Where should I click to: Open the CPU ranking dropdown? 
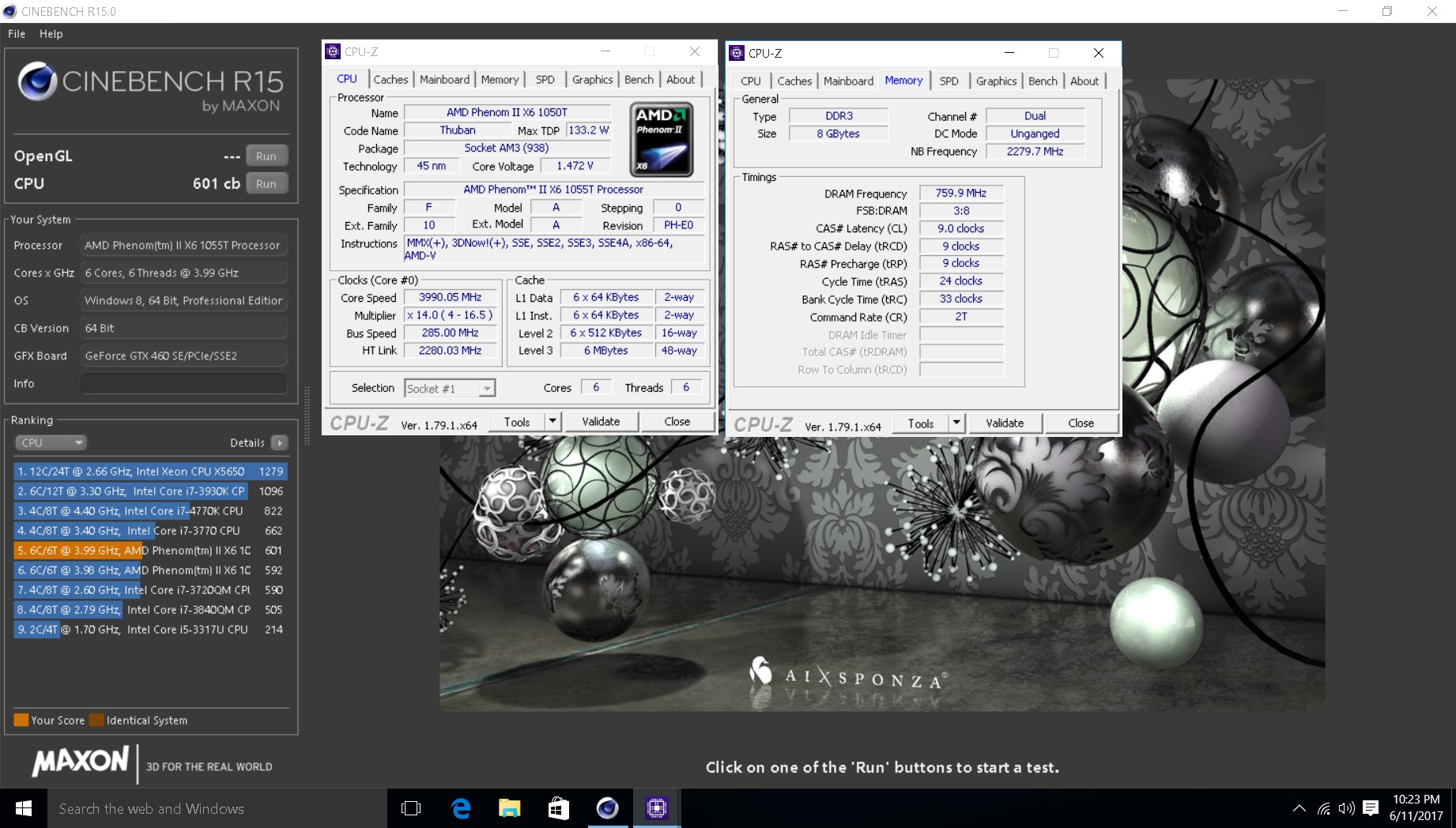click(x=50, y=442)
